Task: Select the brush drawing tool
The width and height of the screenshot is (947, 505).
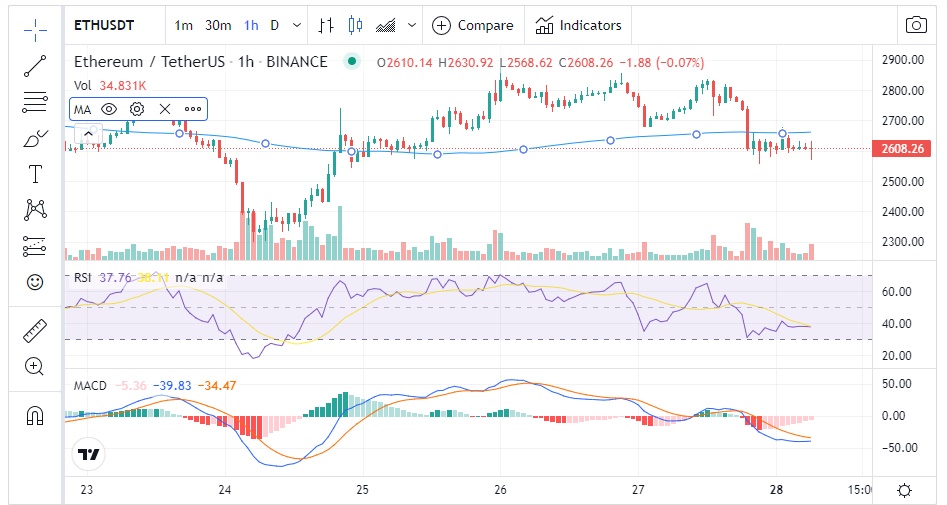Action: tap(35, 138)
